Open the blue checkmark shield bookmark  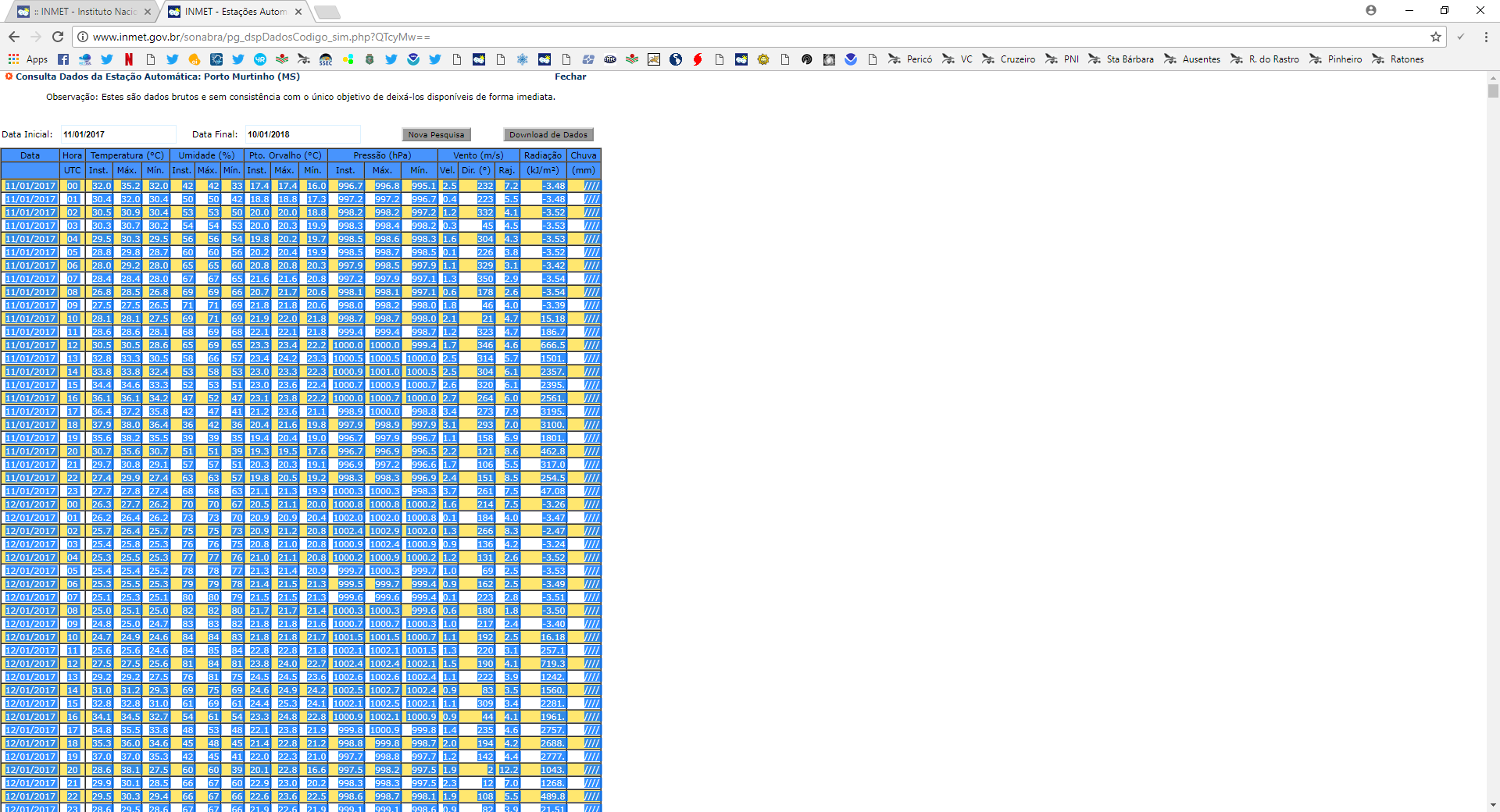[x=851, y=59]
